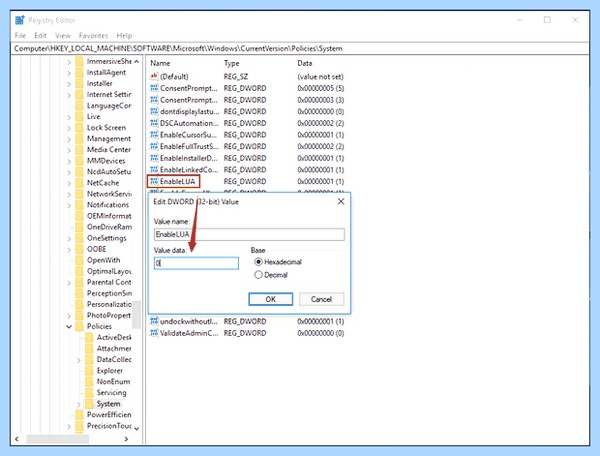The height and width of the screenshot is (456, 600).
Task: Click the OOBE folder icon
Action: (79, 249)
